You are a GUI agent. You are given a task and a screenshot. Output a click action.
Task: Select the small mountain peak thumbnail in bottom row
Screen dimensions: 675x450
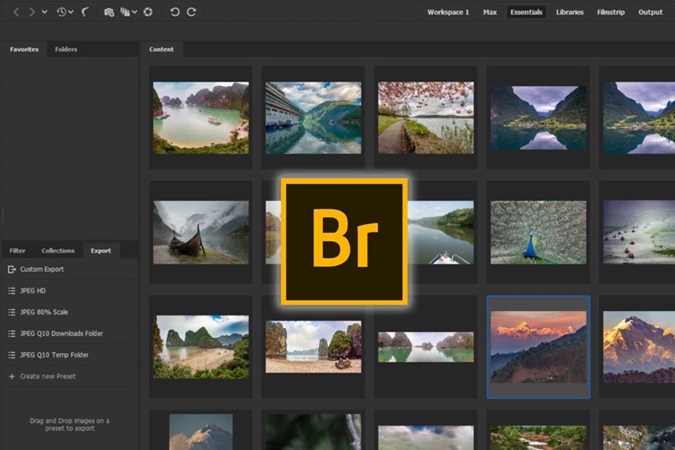(x=201, y=432)
